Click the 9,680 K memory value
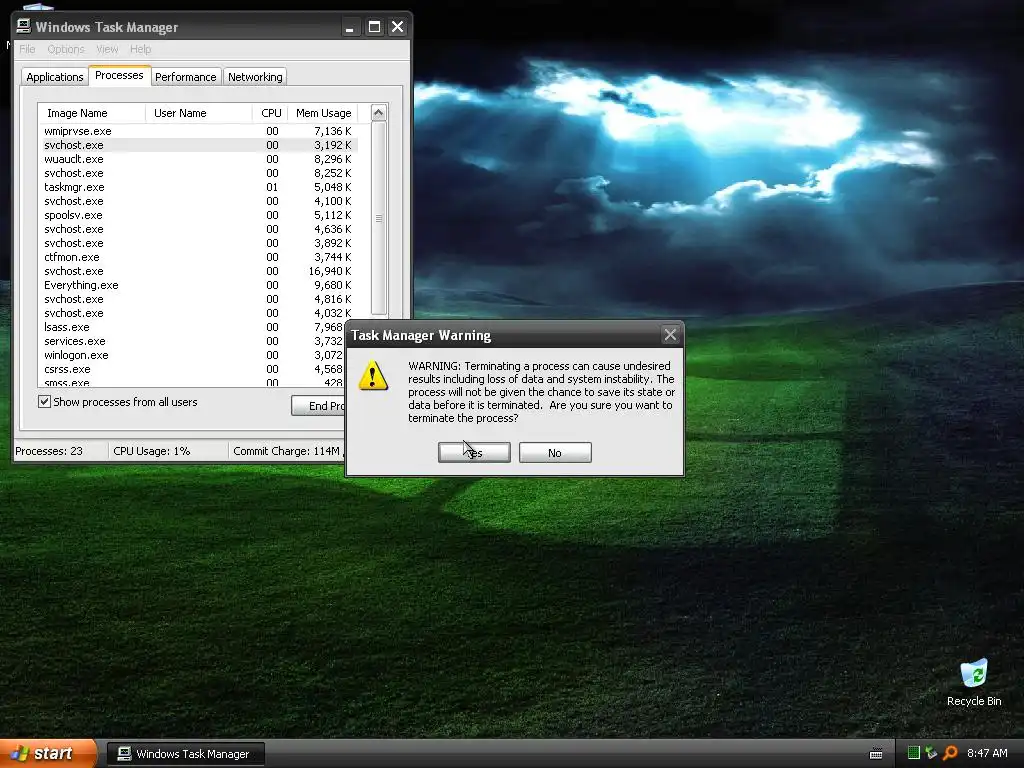 332,285
